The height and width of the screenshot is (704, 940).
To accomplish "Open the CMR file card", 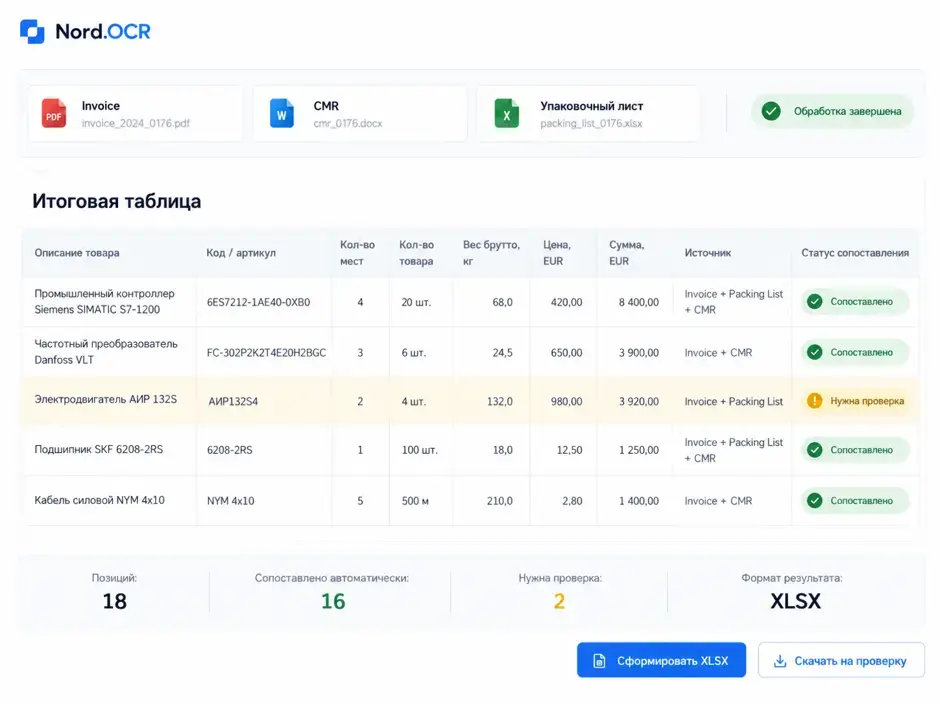I will pos(360,113).
